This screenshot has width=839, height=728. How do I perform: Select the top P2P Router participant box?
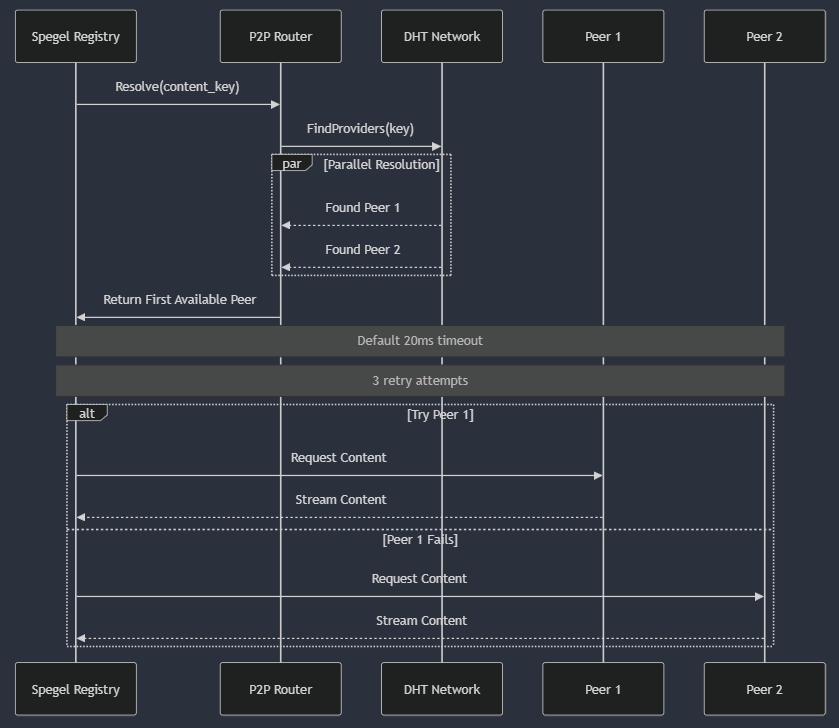pos(280,37)
